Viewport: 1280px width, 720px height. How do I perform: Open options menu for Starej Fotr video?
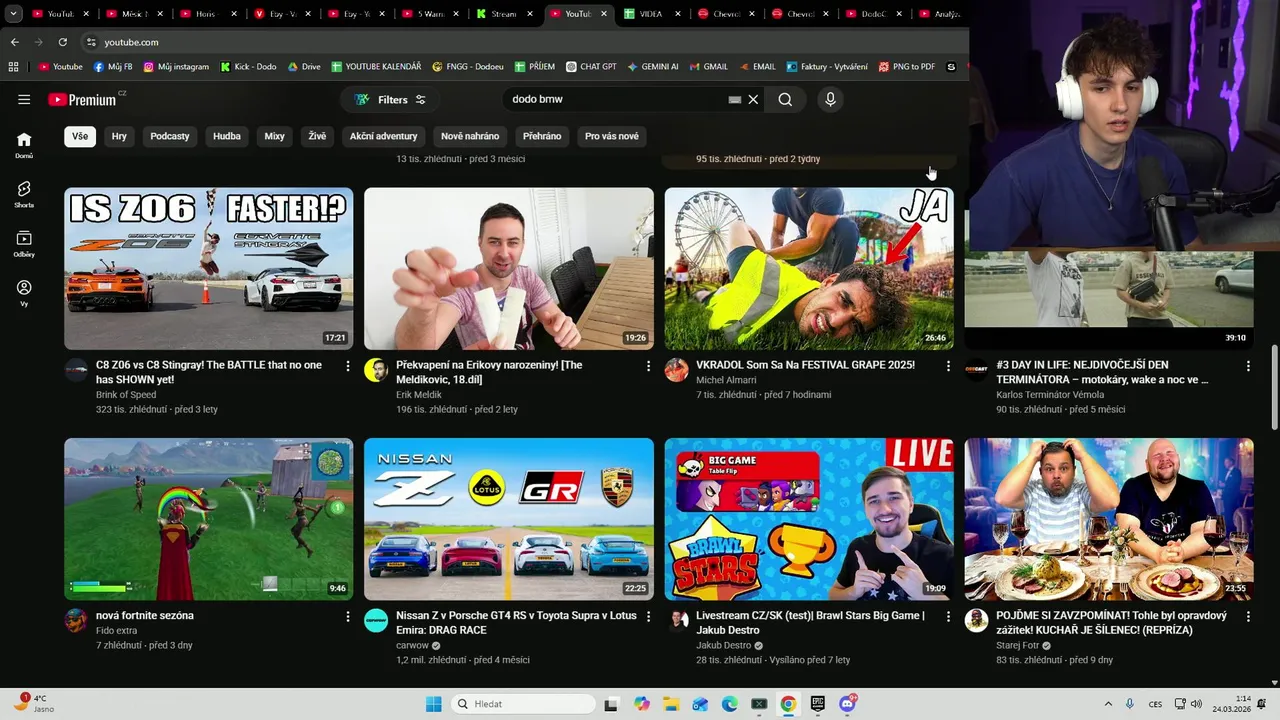point(1248,617)
